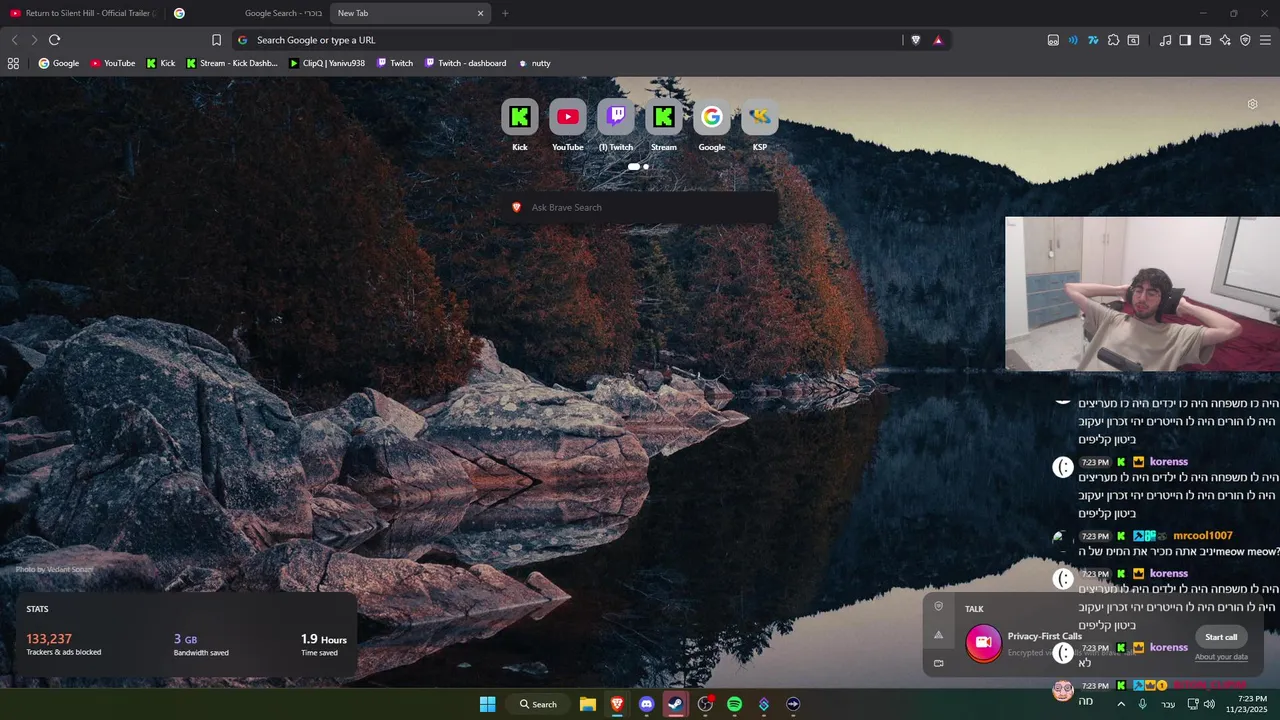The width and height of the screenshot is (1280, 720).
Task: Click the Brave Rewards triangle icon
Action: tap(938, 40)
